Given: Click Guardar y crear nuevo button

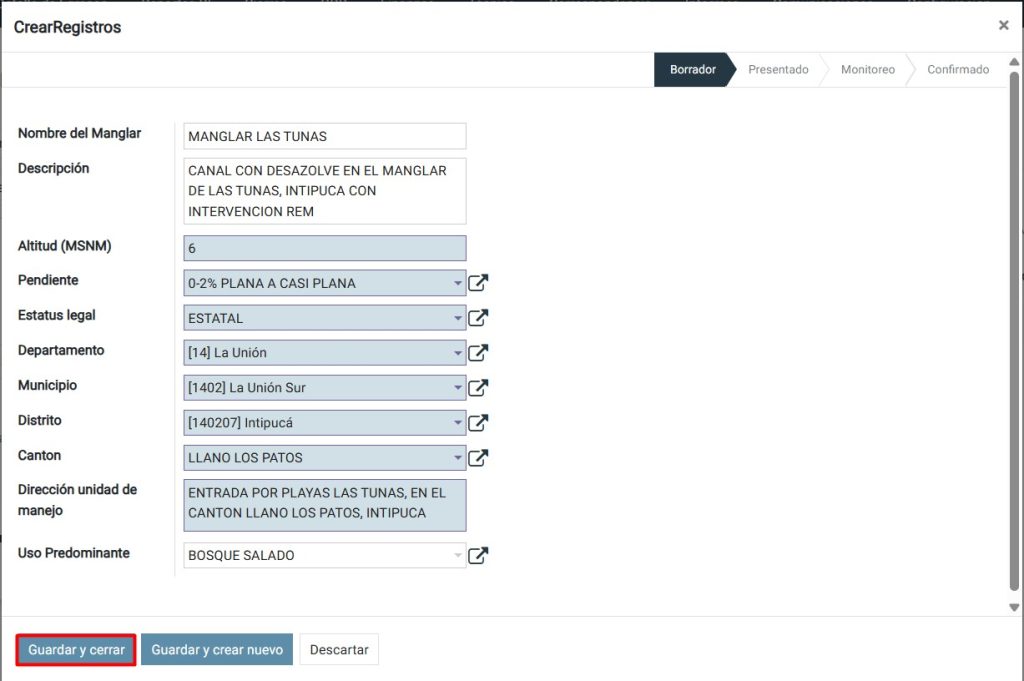Looking at the screenshot, I should tap(217, 650).
